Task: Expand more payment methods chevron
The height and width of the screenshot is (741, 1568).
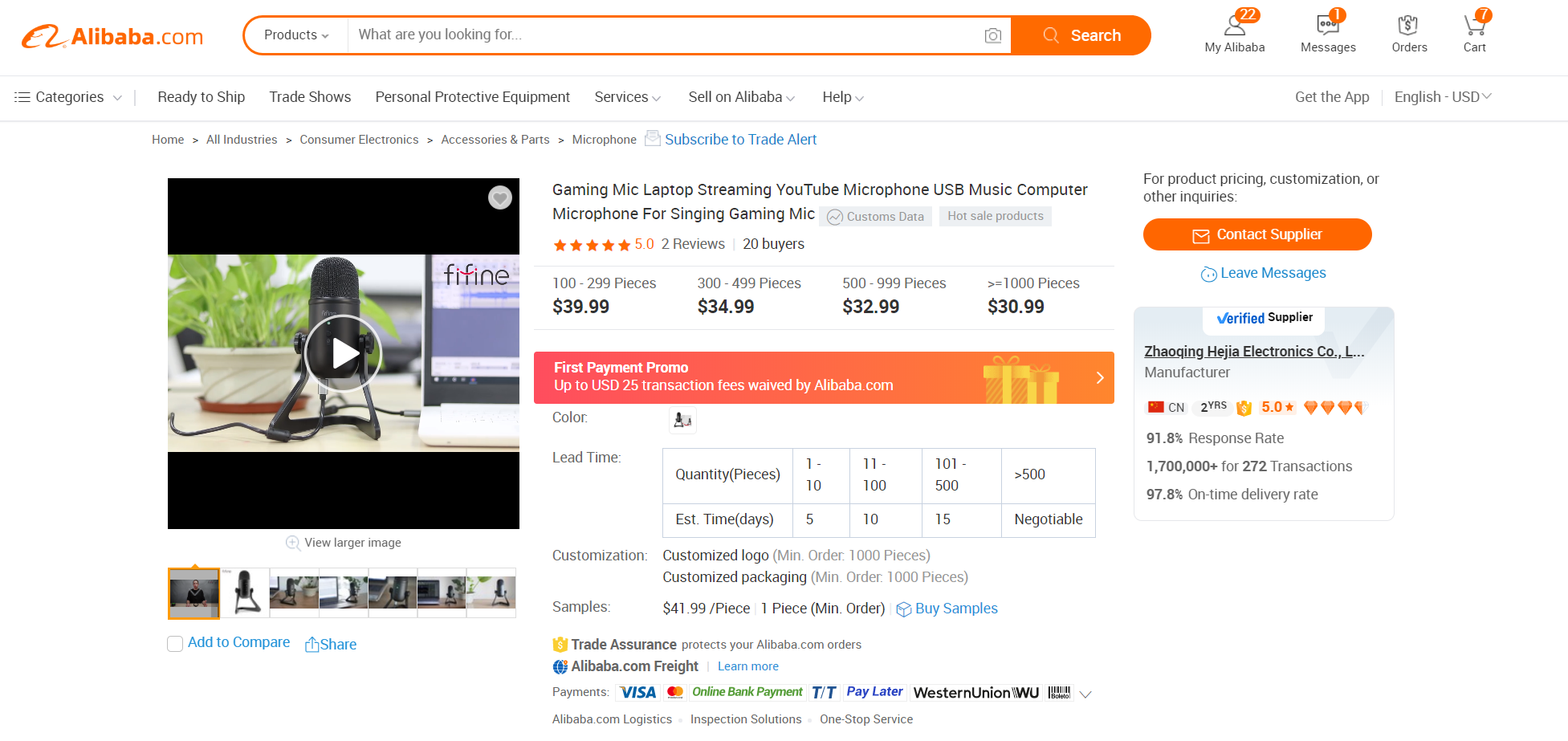Action: (x=1085, y=694)
